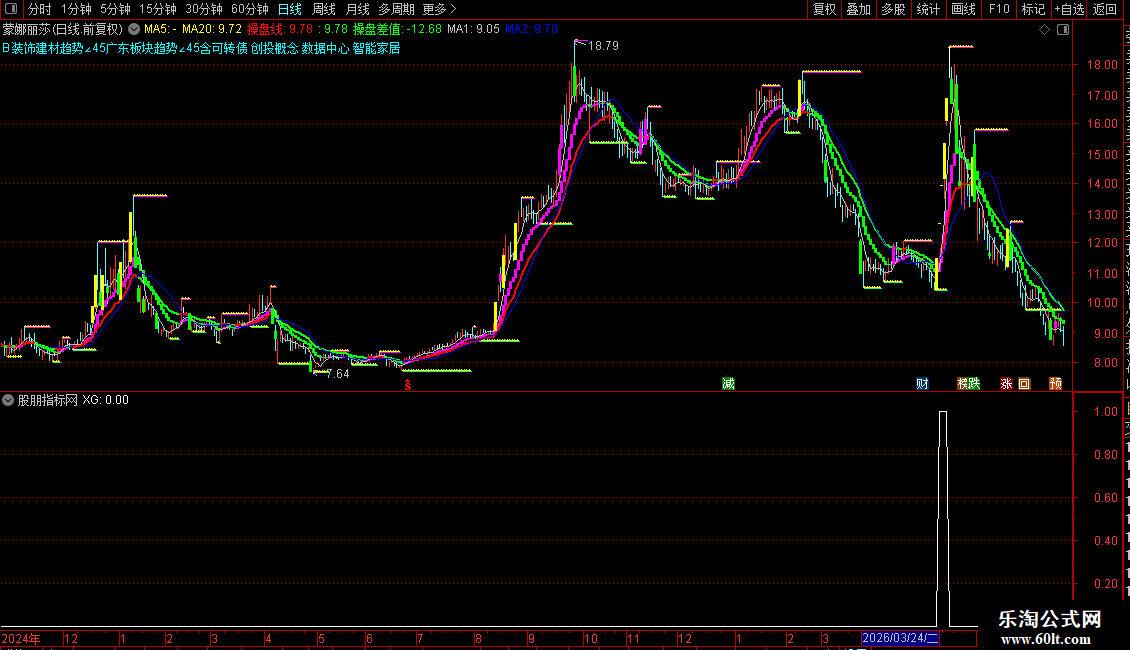
Task: Click the 2024年 label on the time axis
Action: 21,638
